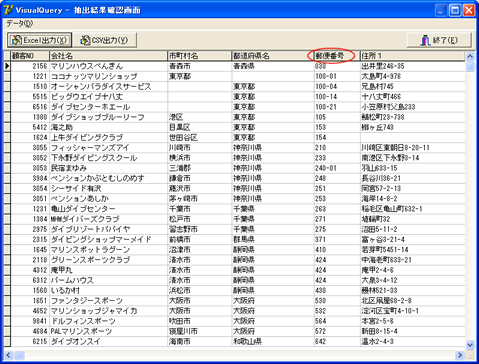The width and height of the screenshot is (479, 364).
Task: Select company cell MMMダイバーズクラブ
Action: click(x=108, y=219)
